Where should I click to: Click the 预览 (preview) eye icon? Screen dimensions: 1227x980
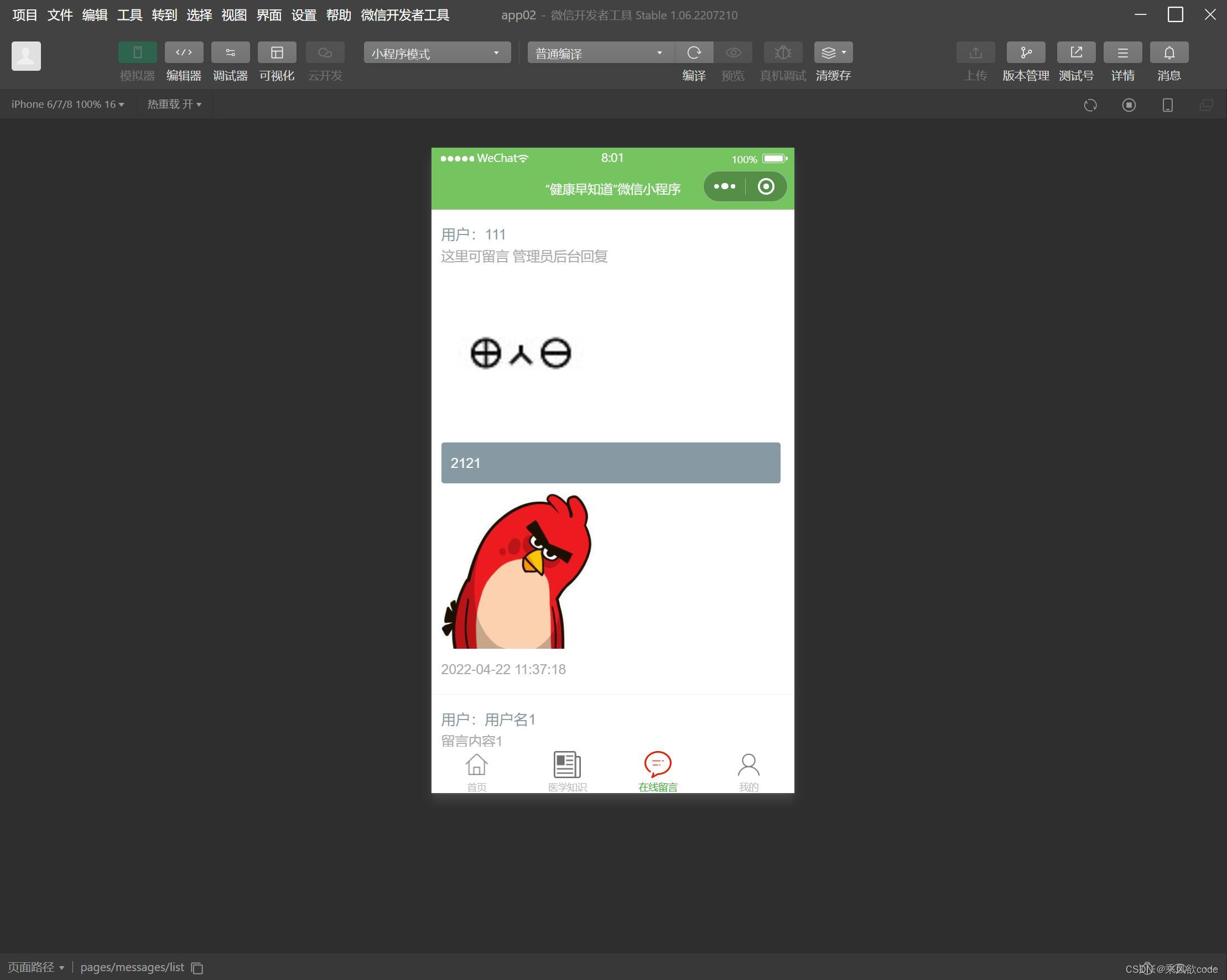[733, 52]
